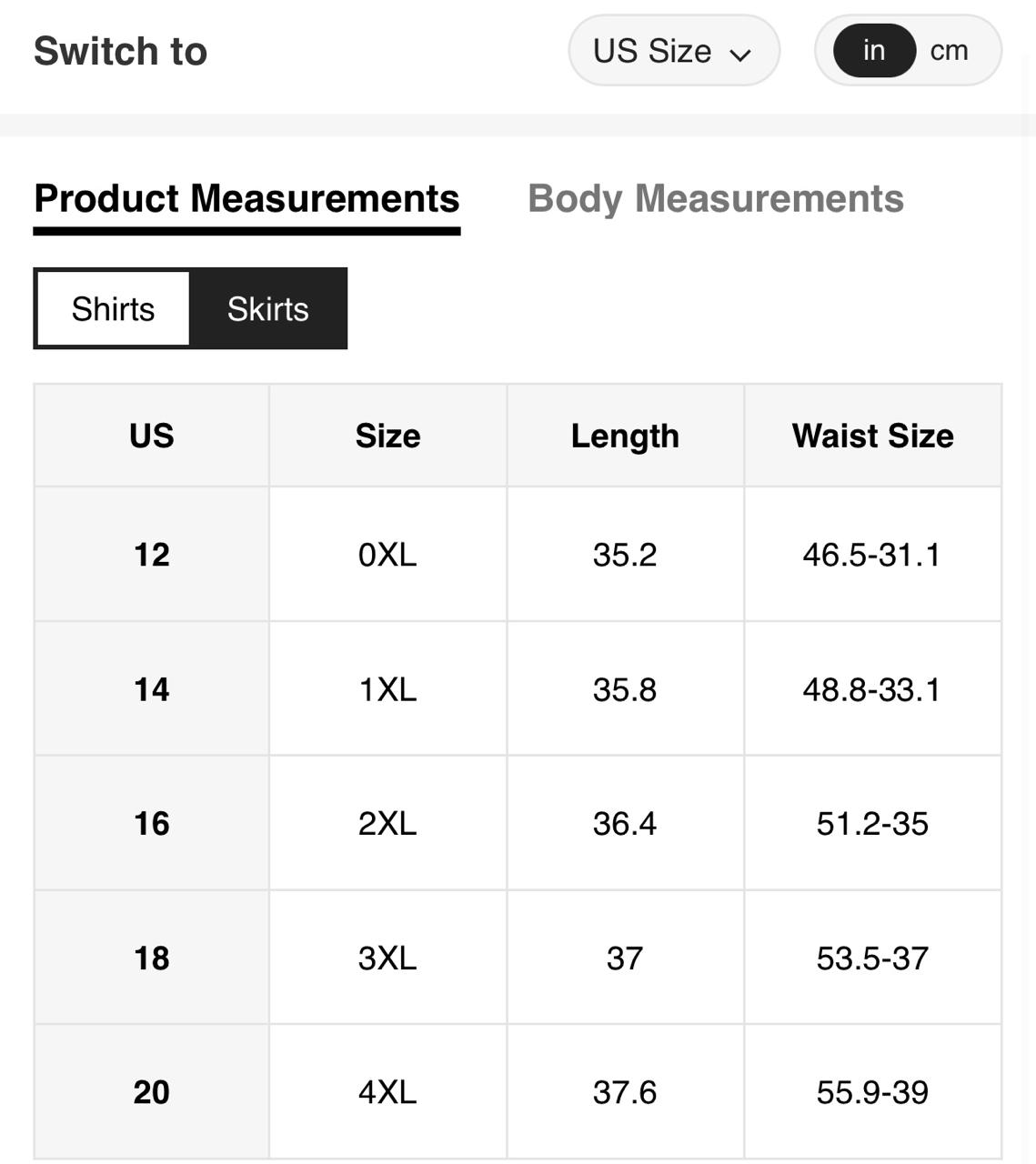Select the Shirts category button
The height and width of the screenshot is (1164, 1036).
[x=114, y=309]
